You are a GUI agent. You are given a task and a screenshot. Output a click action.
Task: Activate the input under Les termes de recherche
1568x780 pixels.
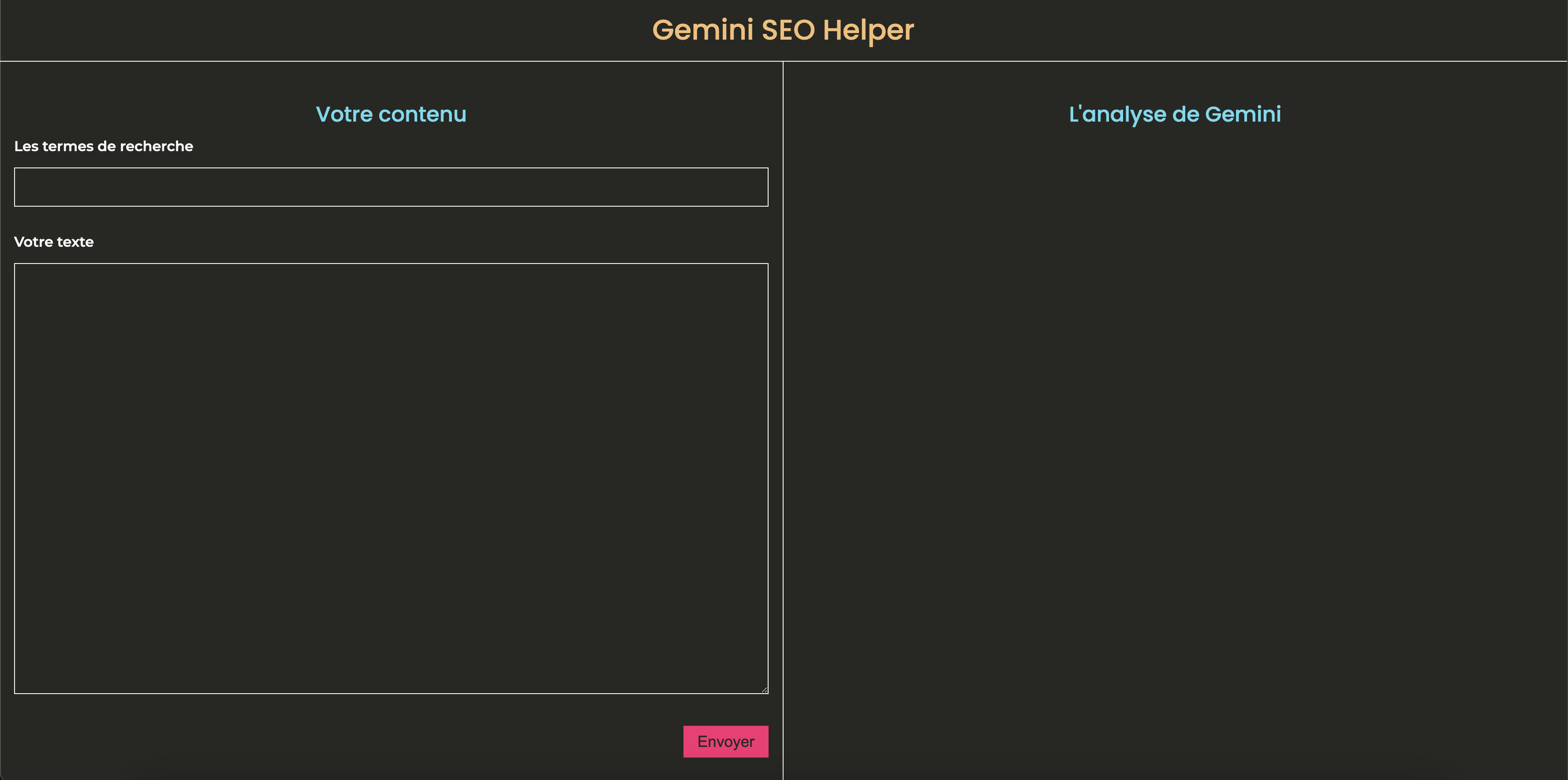[391, 187]
